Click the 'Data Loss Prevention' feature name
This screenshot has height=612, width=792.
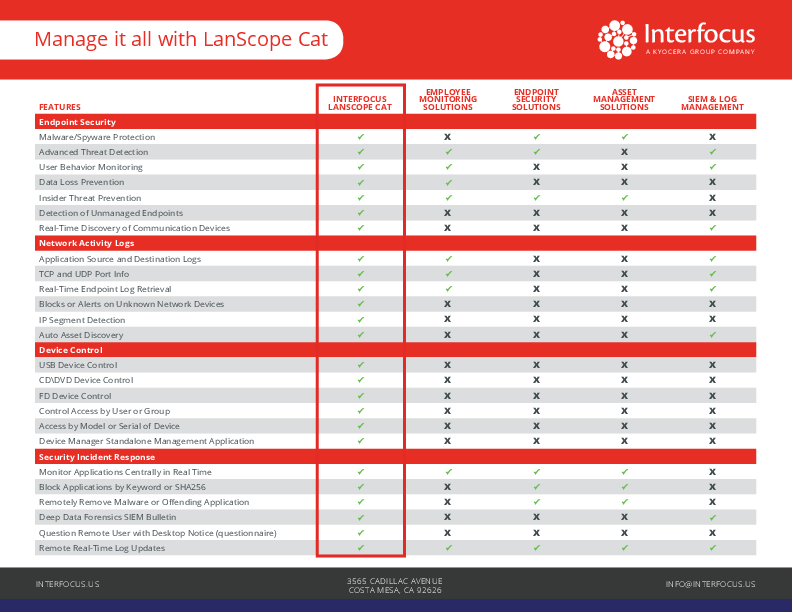[81, 182]
